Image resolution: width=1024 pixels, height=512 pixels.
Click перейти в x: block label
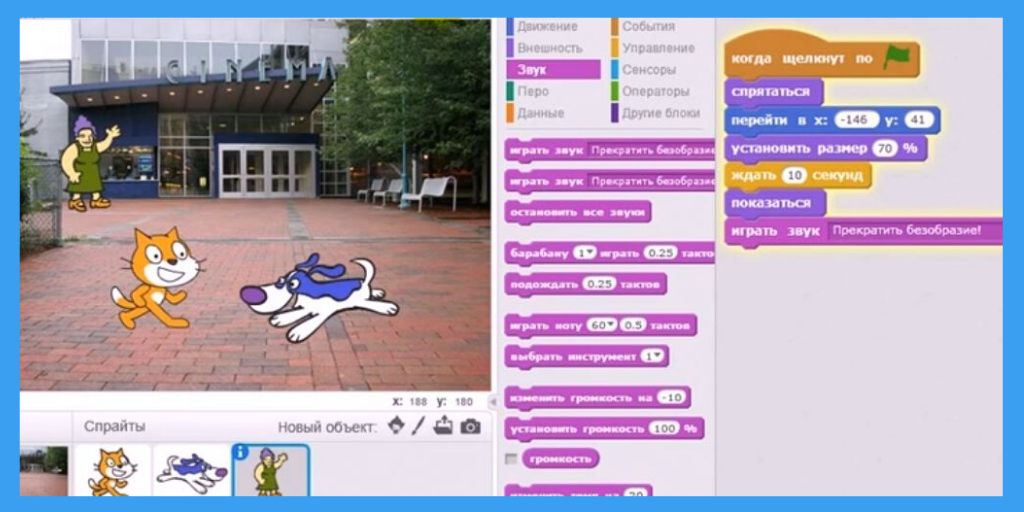780,121
